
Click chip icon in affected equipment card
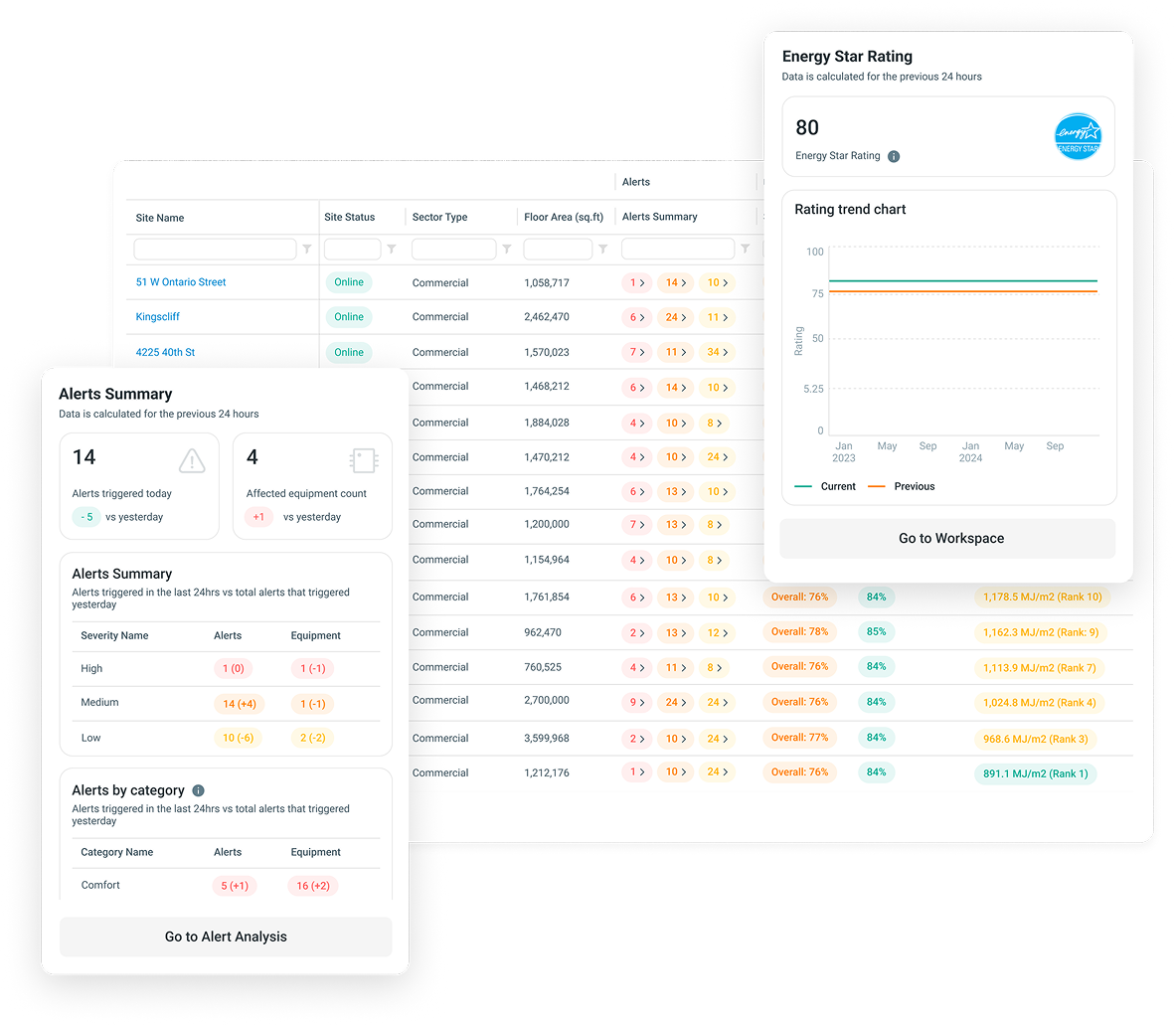point(364,460)
